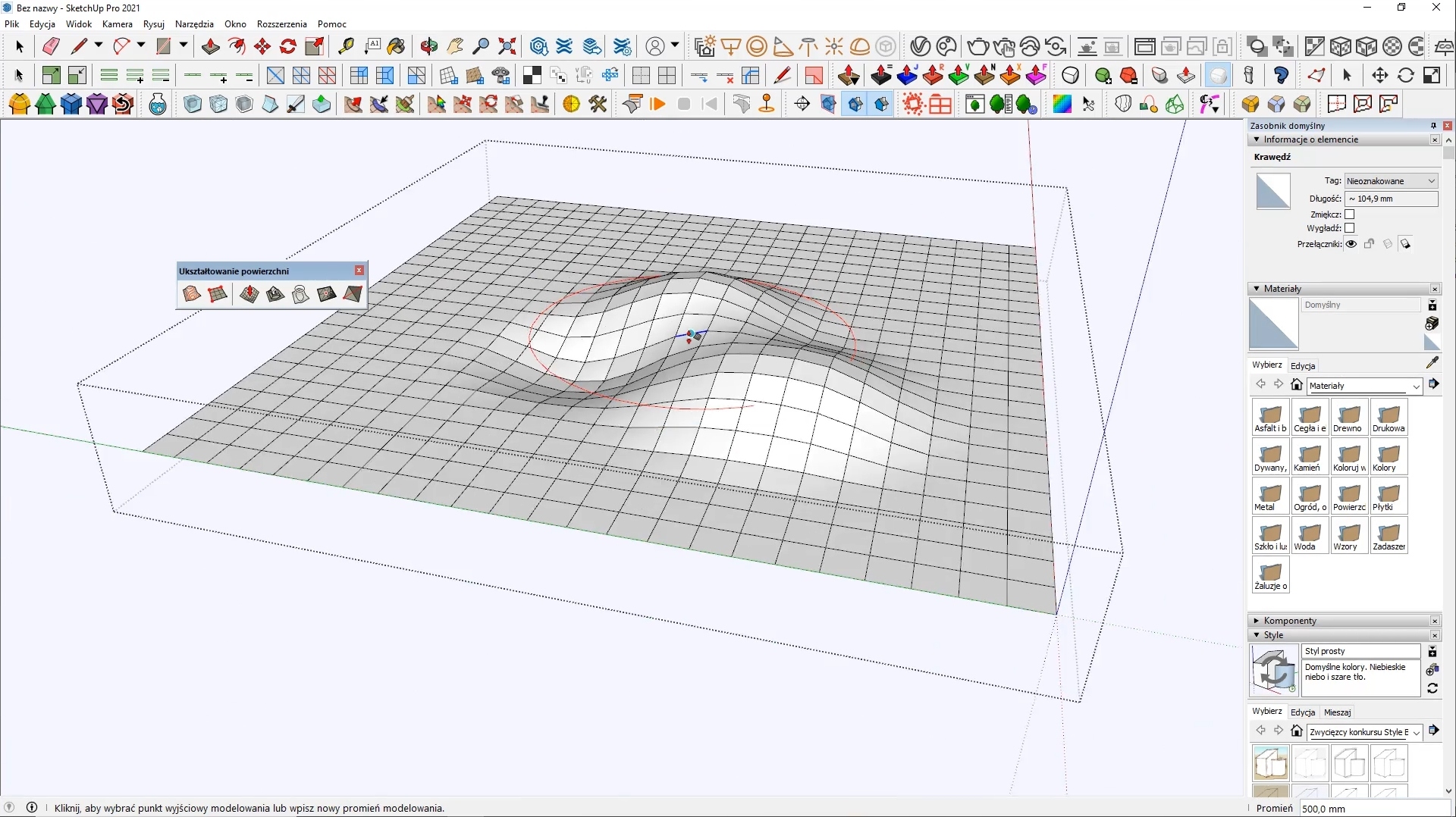Switch to the Mieszaj tab in Style
The height and width of the screenshot is (817, 1456).
(x=1337, y=712)
